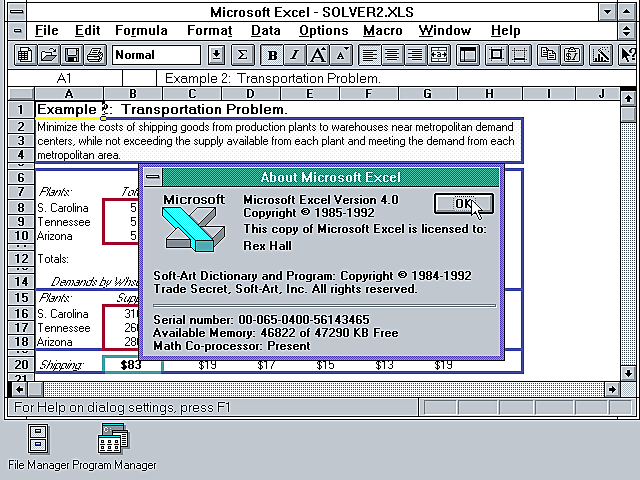
Task: Click the formula bar text
Action: click(272, 78)
